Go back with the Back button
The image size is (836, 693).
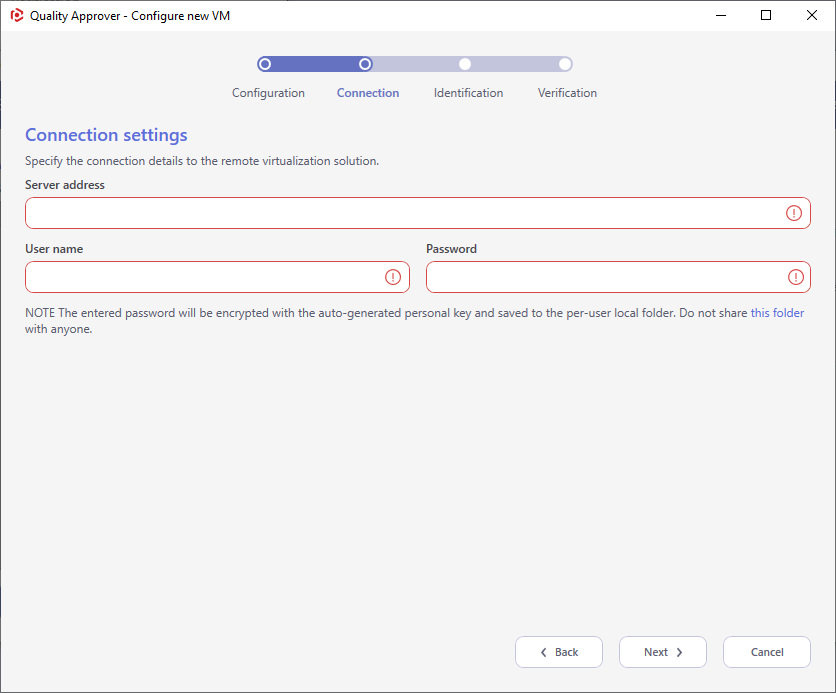[x=559, y=652]
